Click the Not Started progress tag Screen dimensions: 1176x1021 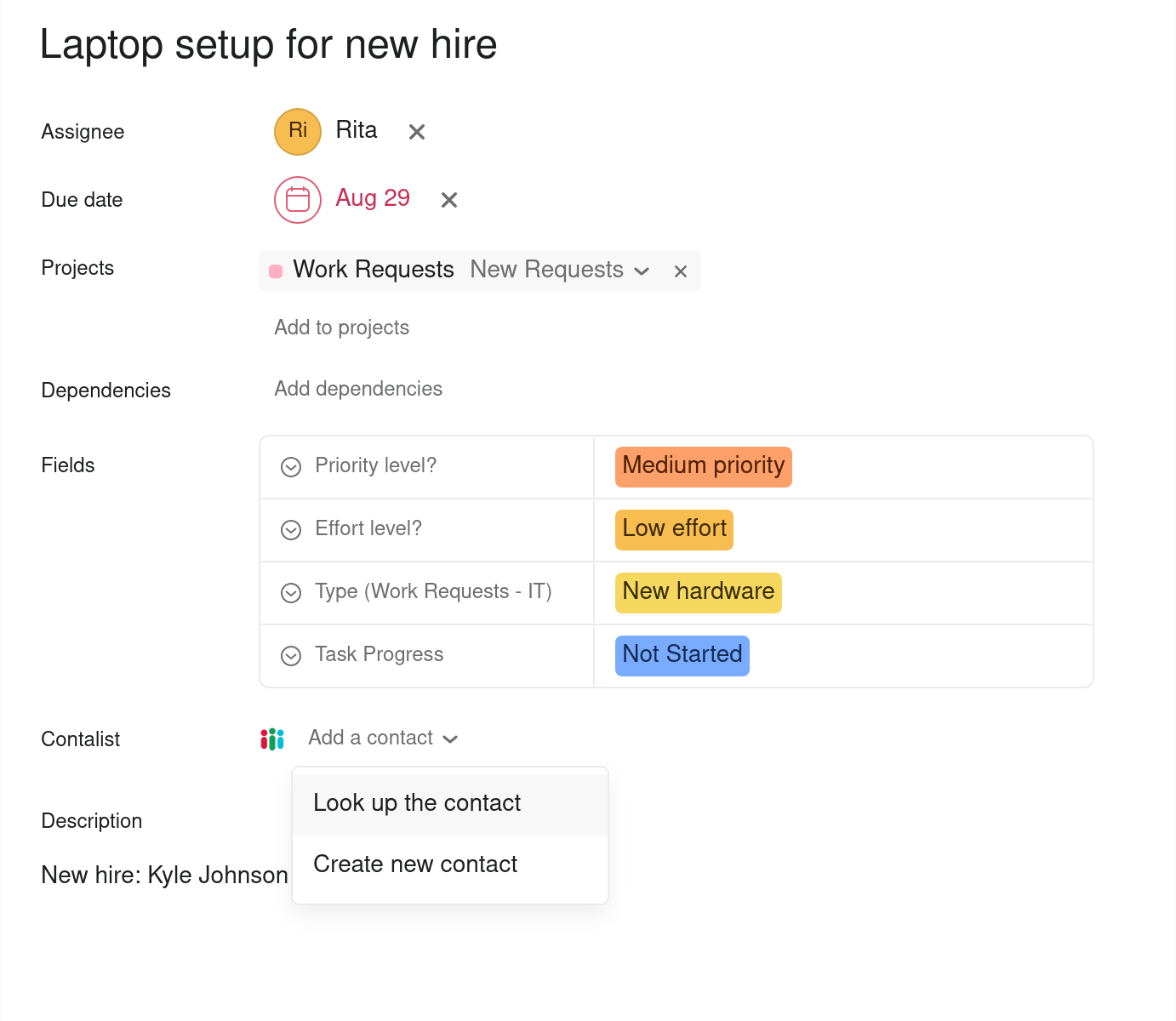pos(682,655)
